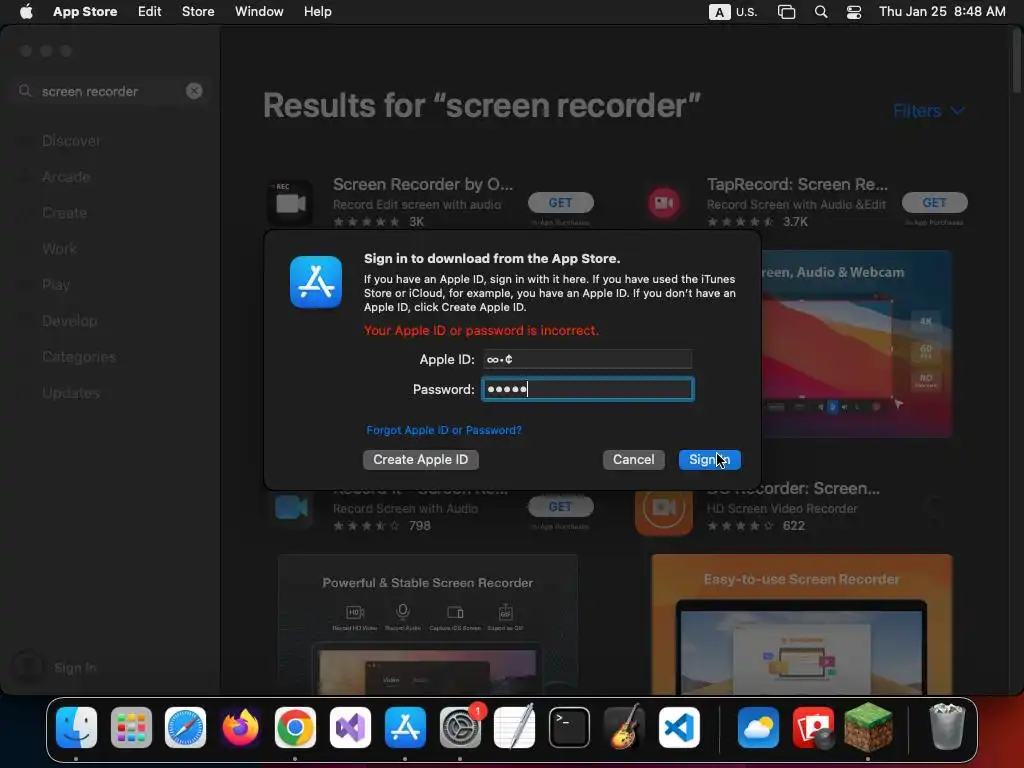
Task: Click Sign In at sidebar bottom
Action: point(75,667)
